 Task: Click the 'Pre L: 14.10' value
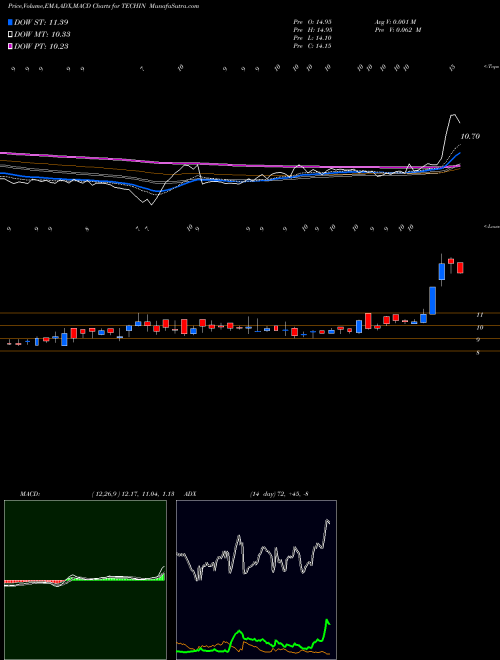313,38
